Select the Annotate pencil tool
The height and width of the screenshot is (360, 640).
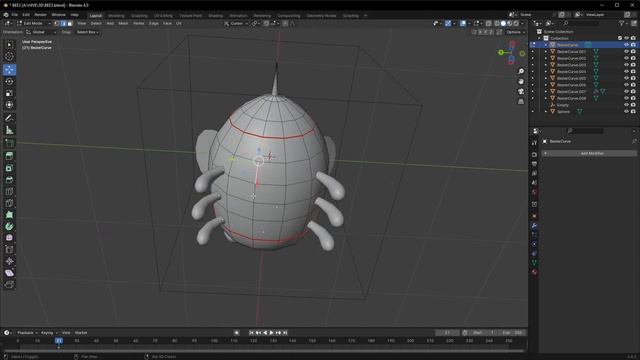9,118
